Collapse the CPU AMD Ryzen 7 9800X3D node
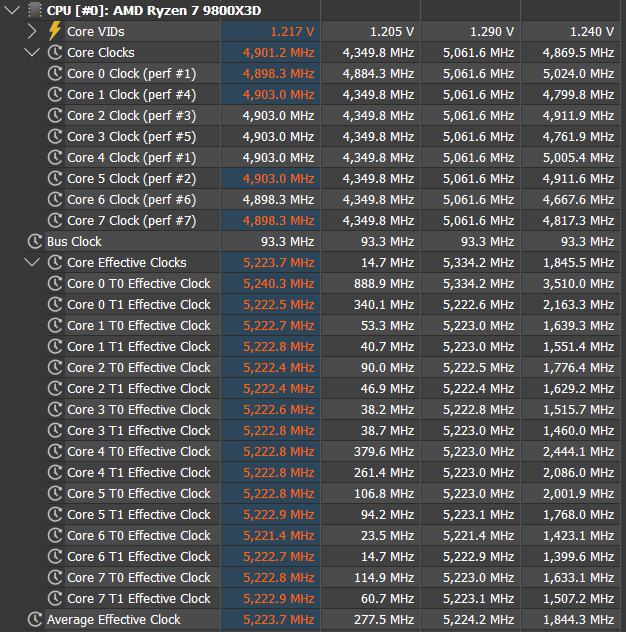This screenshot has width=626, height=632. point(12,10)
